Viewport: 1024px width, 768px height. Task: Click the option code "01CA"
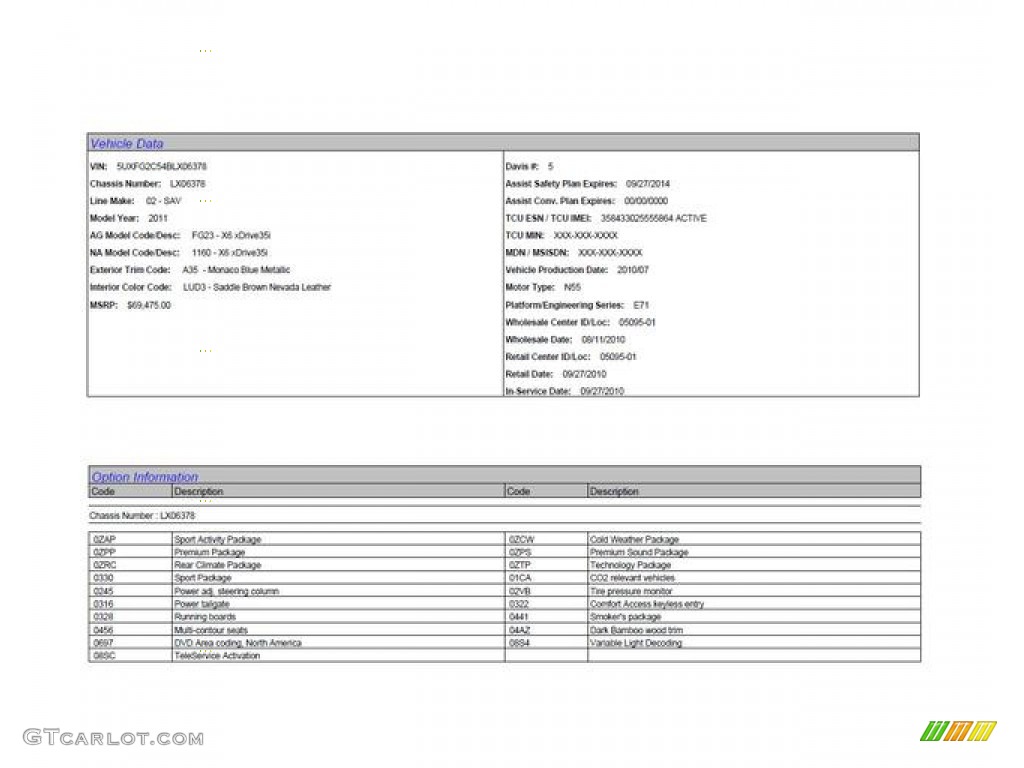tap(520, 578)
